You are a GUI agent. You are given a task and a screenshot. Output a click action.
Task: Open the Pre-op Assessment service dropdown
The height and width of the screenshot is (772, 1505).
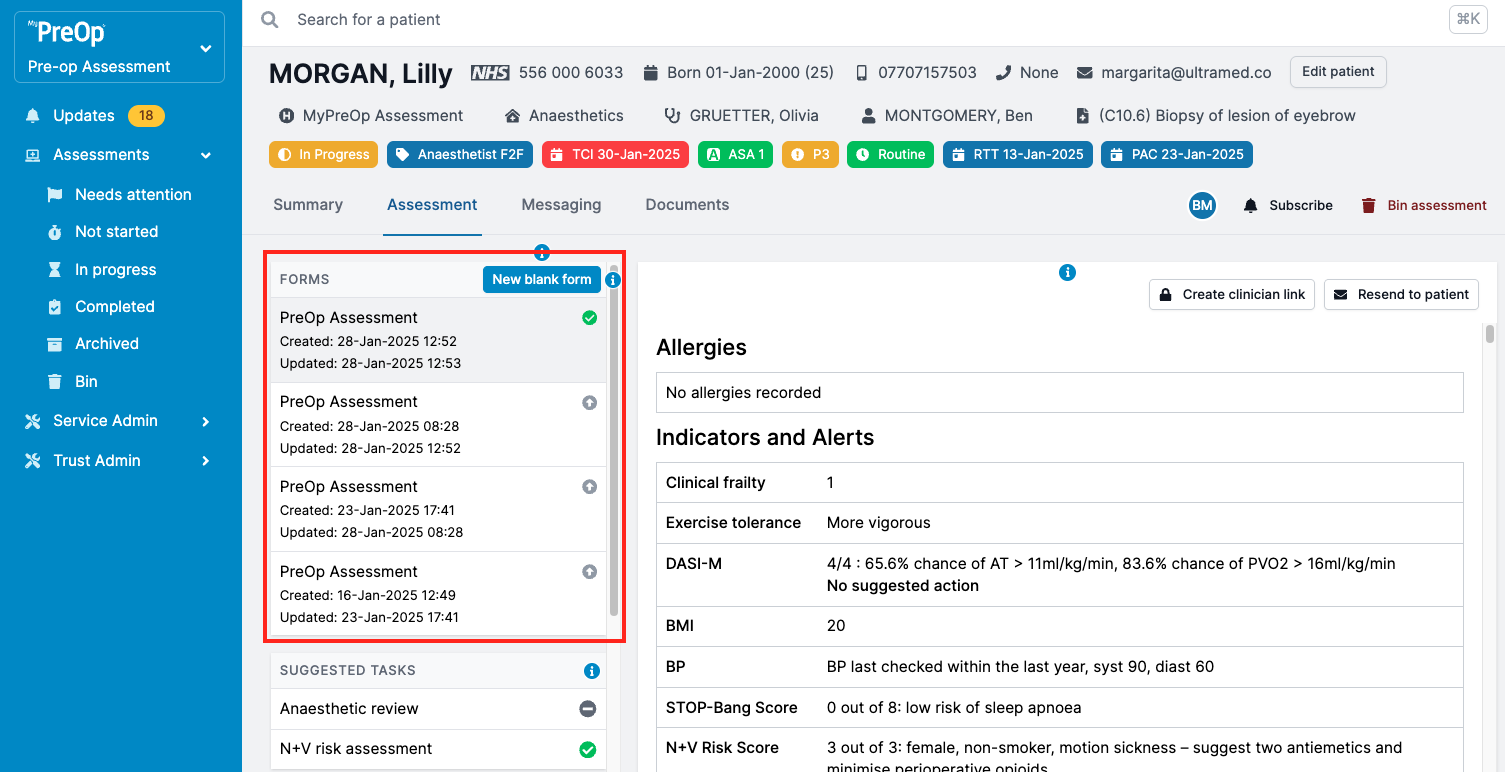119,47
